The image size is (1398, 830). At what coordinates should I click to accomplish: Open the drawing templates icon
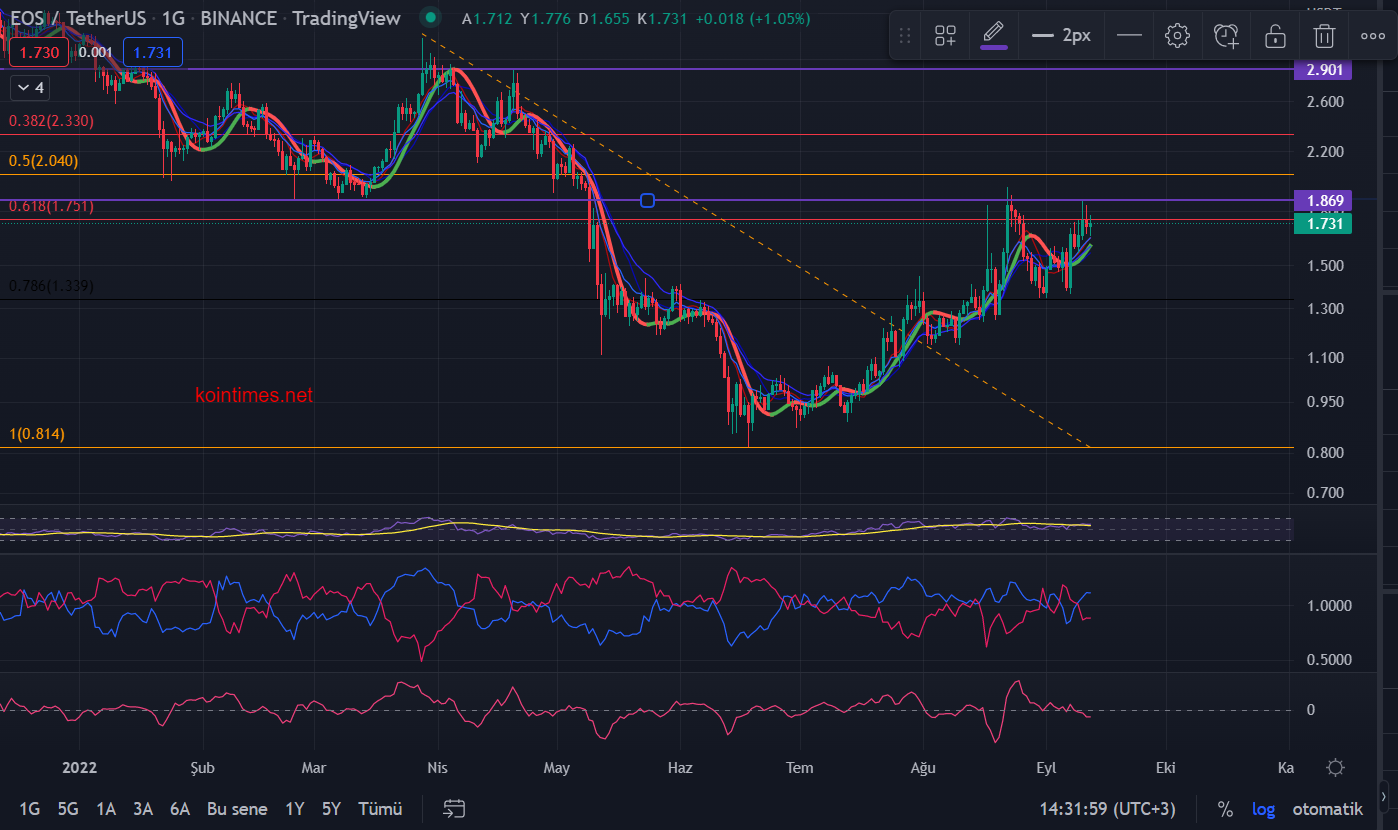pos(945,36)
